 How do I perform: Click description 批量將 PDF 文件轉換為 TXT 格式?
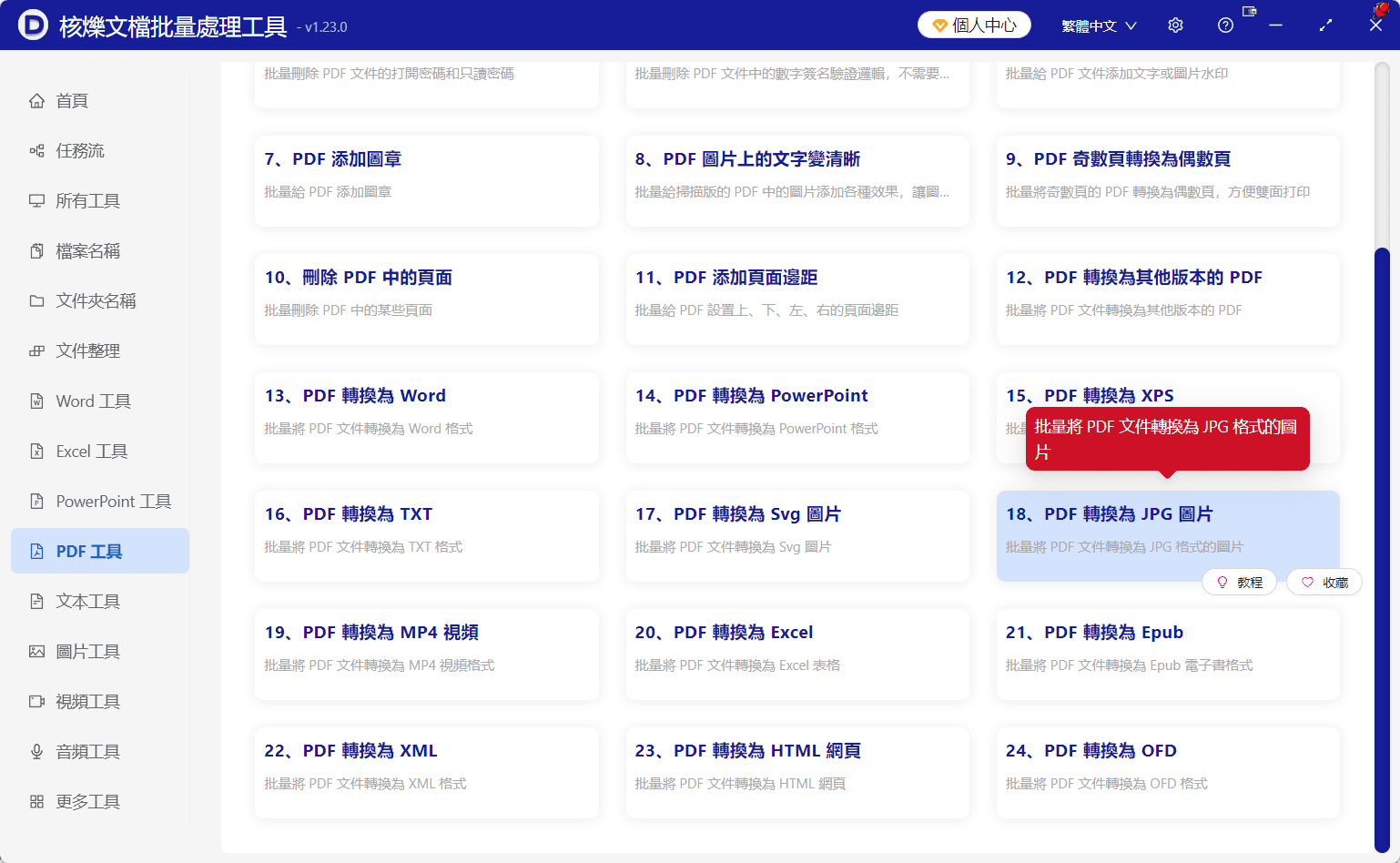tap(363, 547)
